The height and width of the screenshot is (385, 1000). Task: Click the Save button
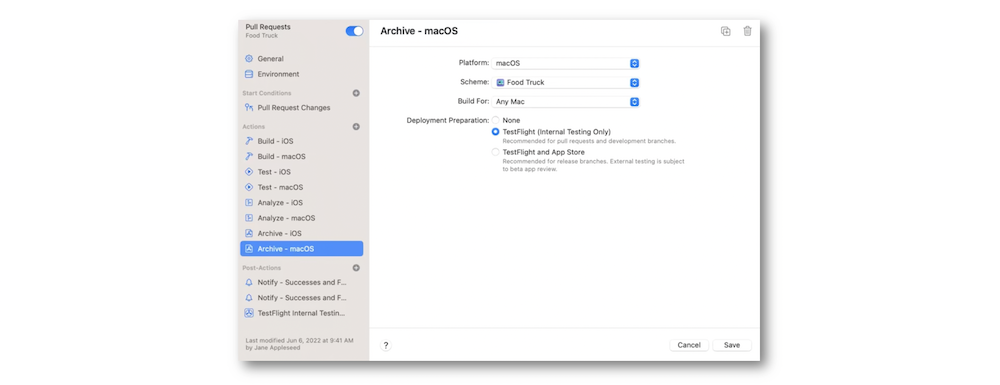coord(732,345)
